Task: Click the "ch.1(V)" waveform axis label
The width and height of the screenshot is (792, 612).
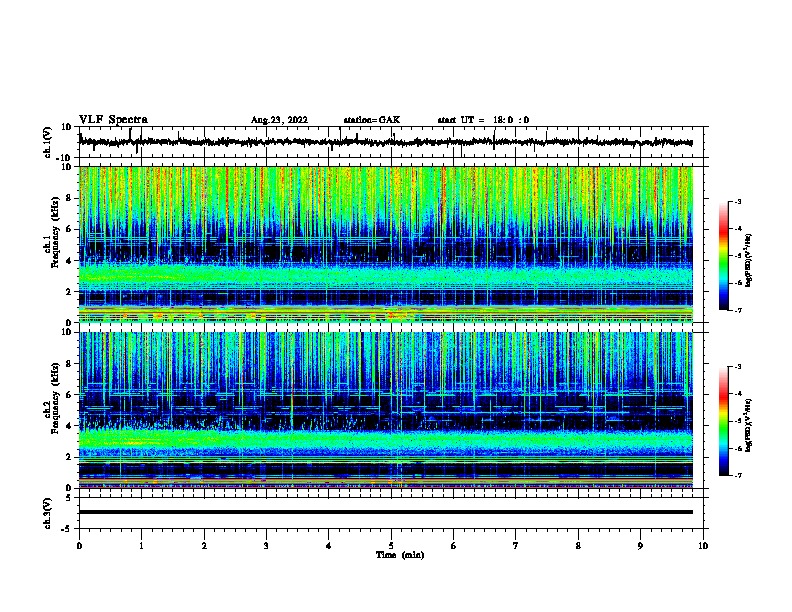Action: [x=48, y=142]
